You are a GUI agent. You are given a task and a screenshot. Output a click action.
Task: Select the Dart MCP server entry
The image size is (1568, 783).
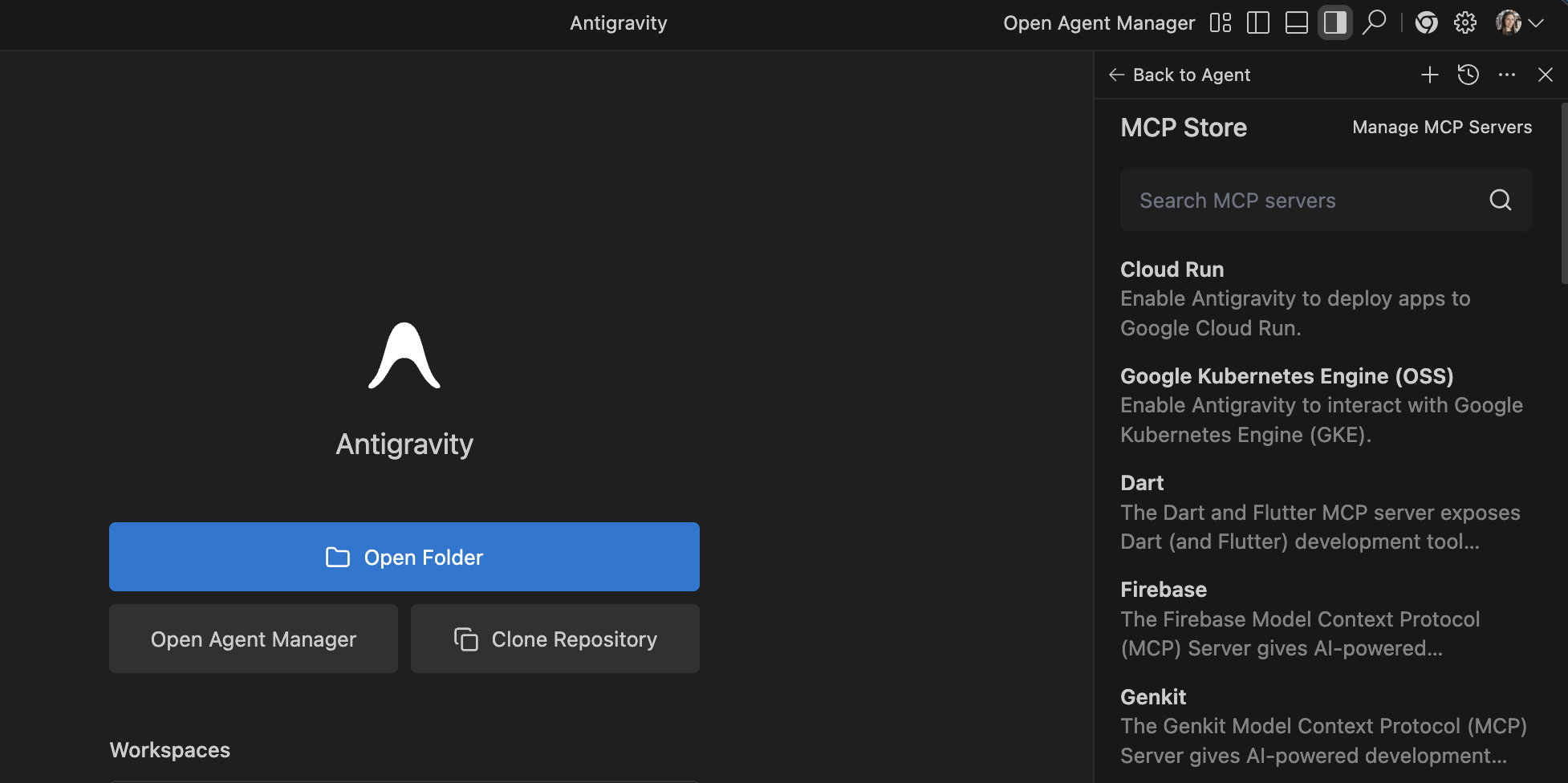[x=1326, y=512]
